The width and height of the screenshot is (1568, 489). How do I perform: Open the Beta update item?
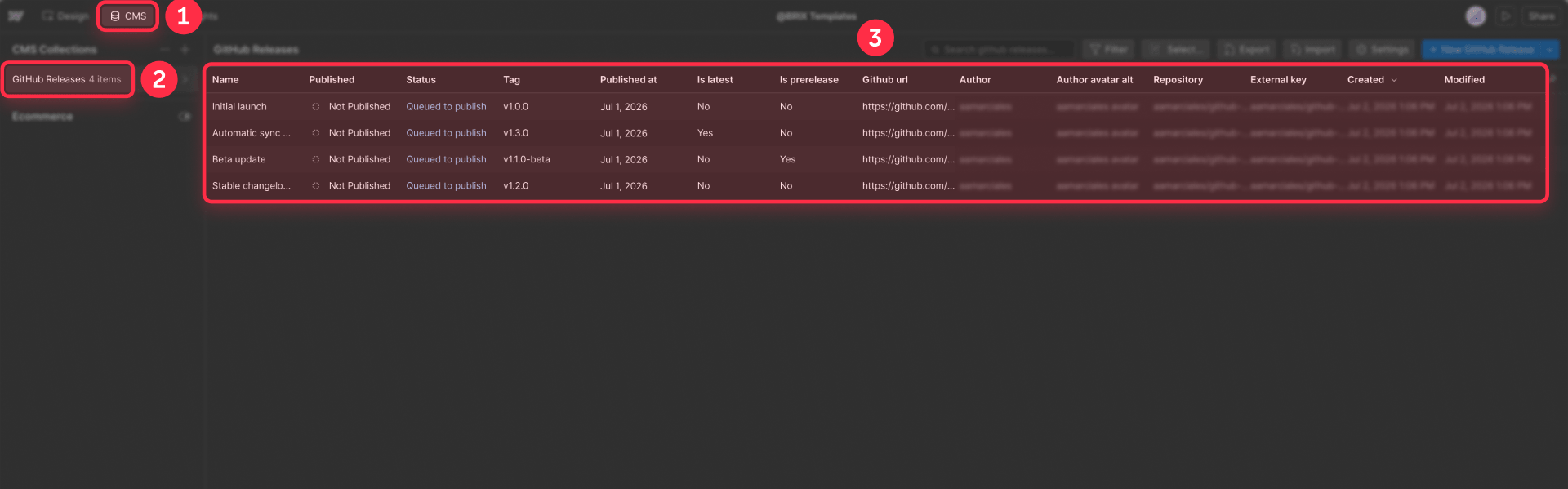[x=238, y=160]
